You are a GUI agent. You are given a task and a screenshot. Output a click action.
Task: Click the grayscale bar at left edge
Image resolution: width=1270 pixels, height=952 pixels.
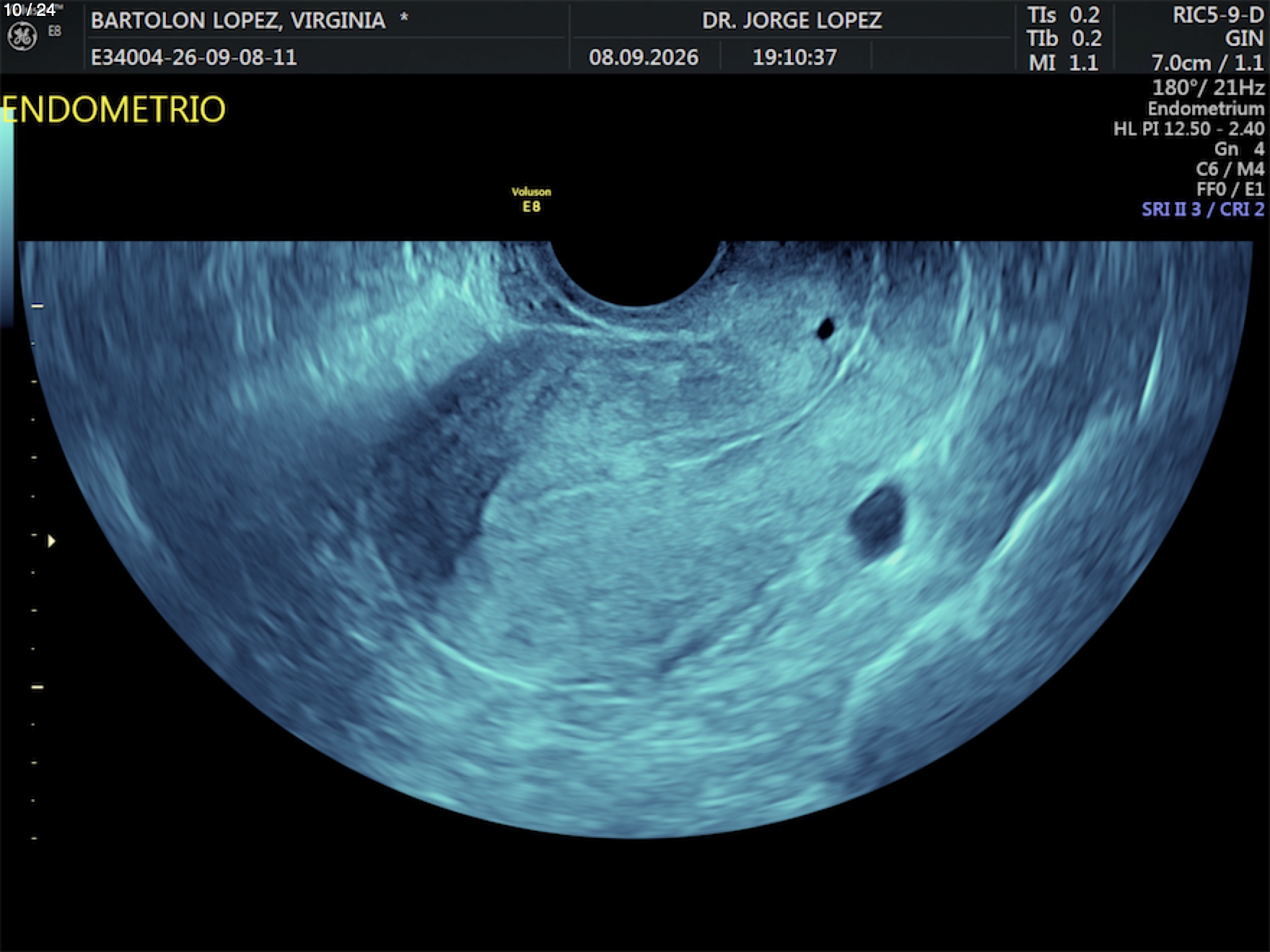[x=6, y=224]
